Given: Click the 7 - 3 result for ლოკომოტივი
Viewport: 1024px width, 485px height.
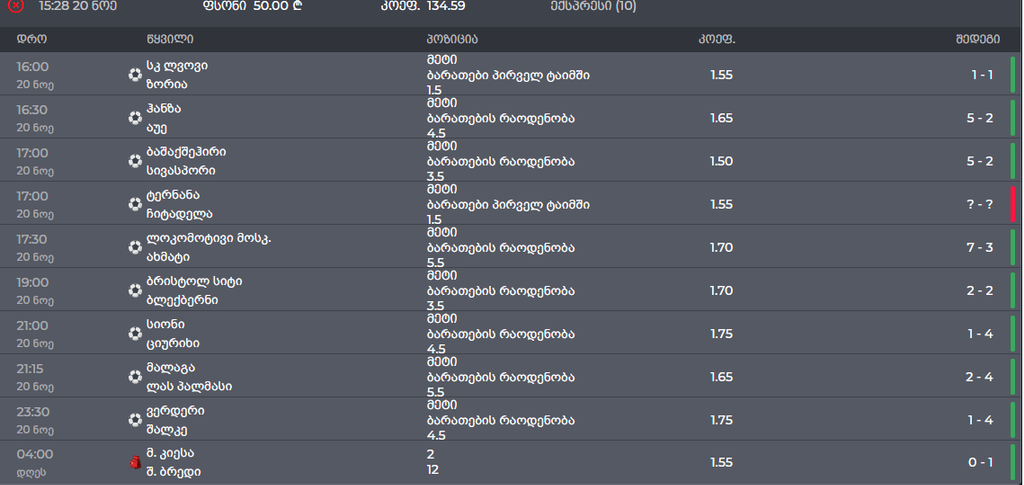Looking at the screenshot, I should click(x=980, y=247).
